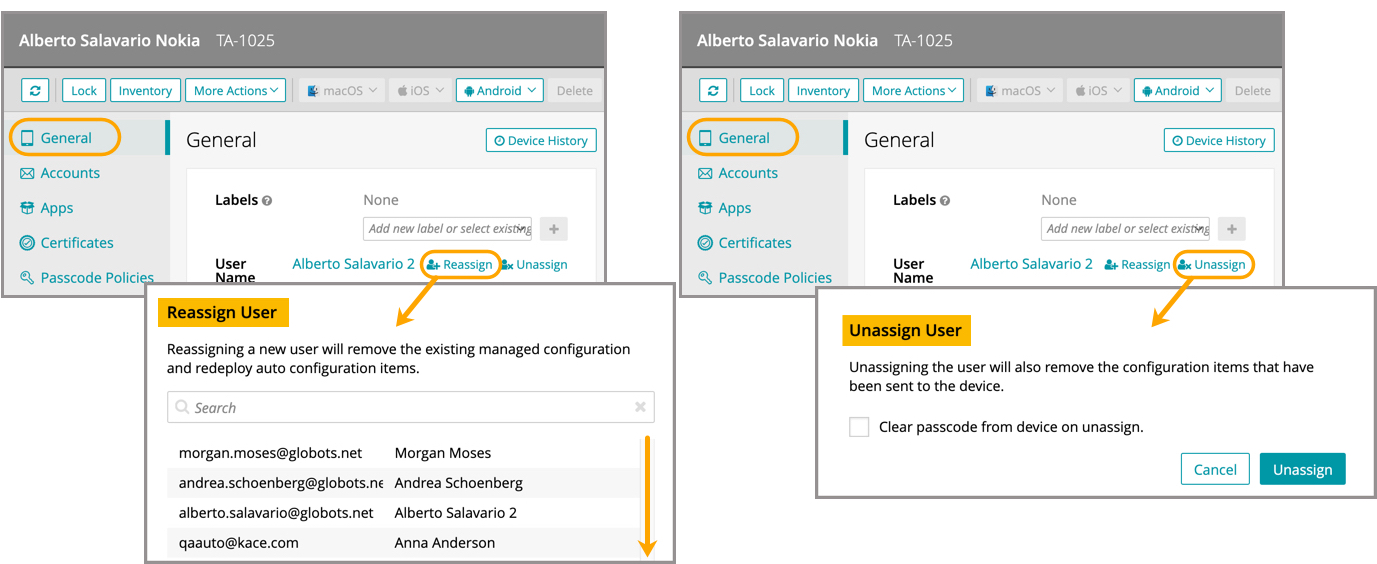Click the Passcode Policies key icon, left sidebar
Image resolution: width=1377 pixels, height=564 pixels.
coord(27,278)
